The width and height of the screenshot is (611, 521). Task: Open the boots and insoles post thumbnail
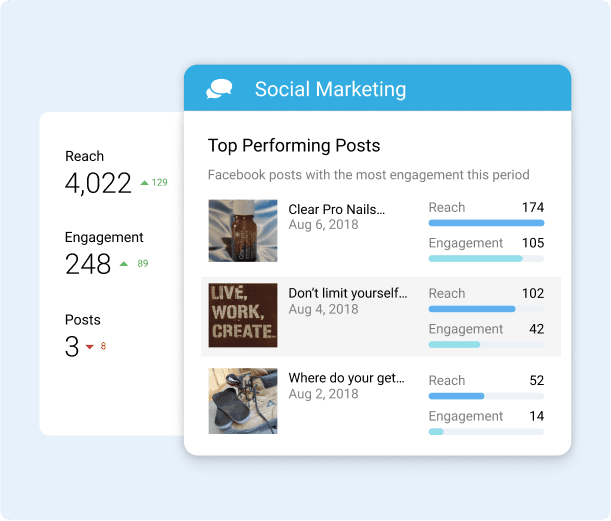tap(243, 401)
